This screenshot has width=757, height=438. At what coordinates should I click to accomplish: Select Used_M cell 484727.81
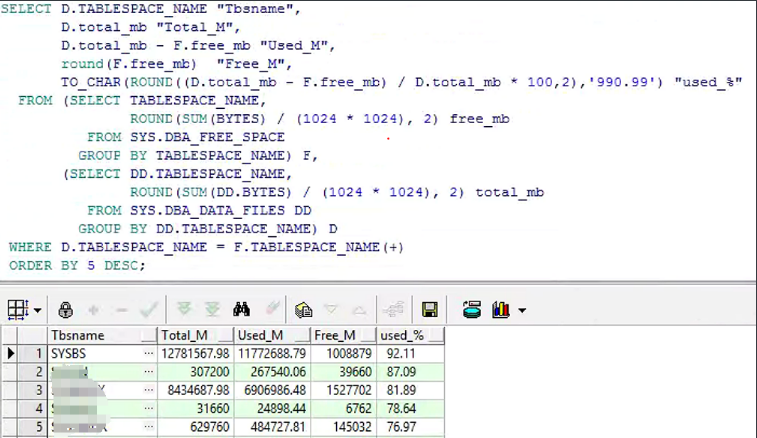(x=272, y=427)
